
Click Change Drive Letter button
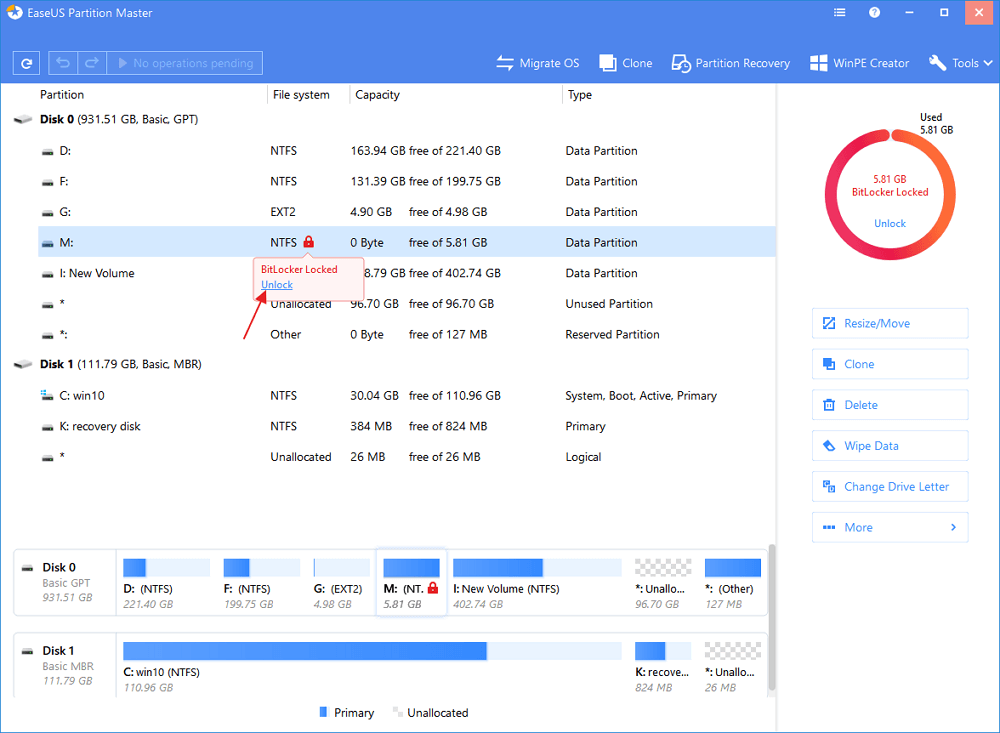point(890,487)
